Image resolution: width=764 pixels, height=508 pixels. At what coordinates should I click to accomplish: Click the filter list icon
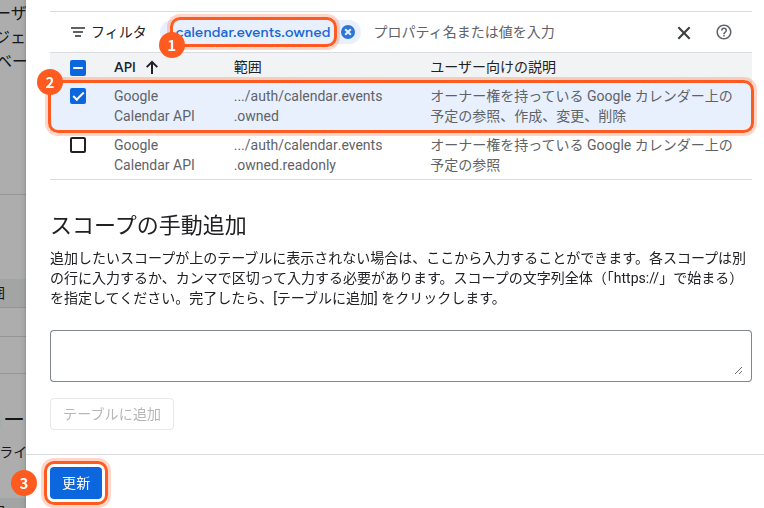point(77,33)
